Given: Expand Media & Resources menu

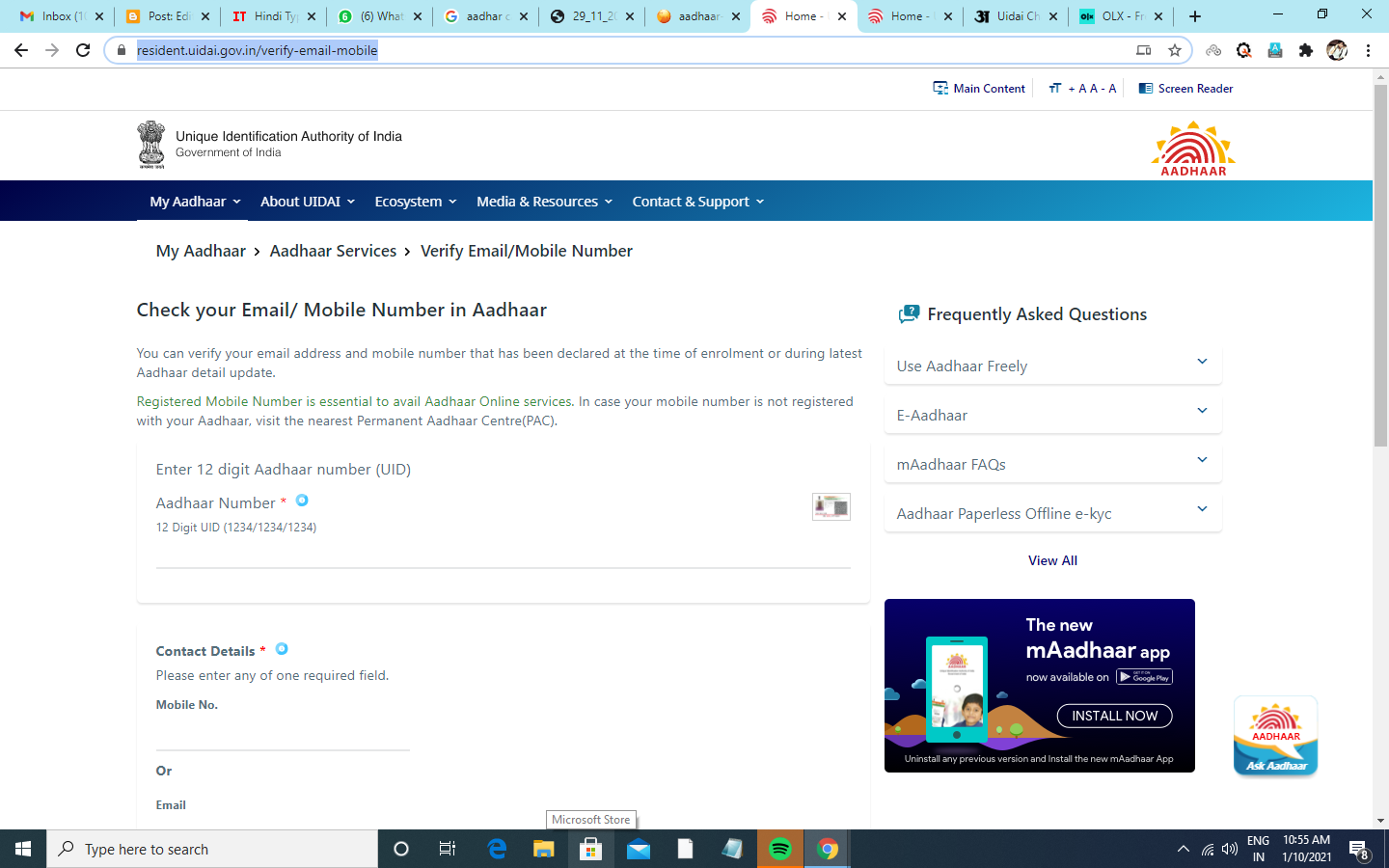Looking at the screenshot, I should point(544,202).
